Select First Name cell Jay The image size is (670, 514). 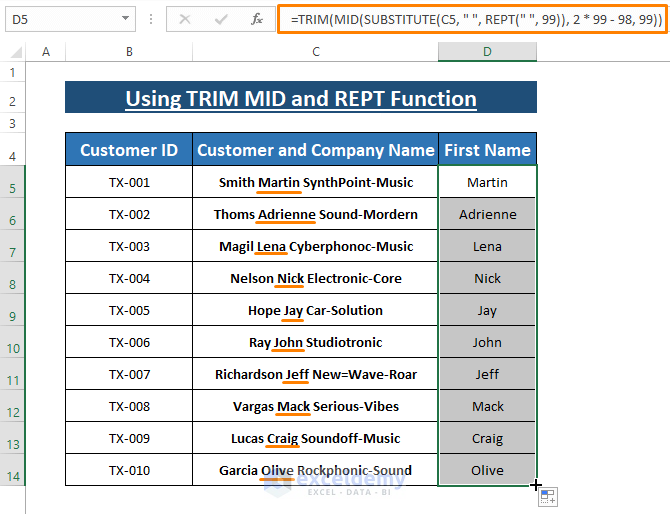point(487,310)
